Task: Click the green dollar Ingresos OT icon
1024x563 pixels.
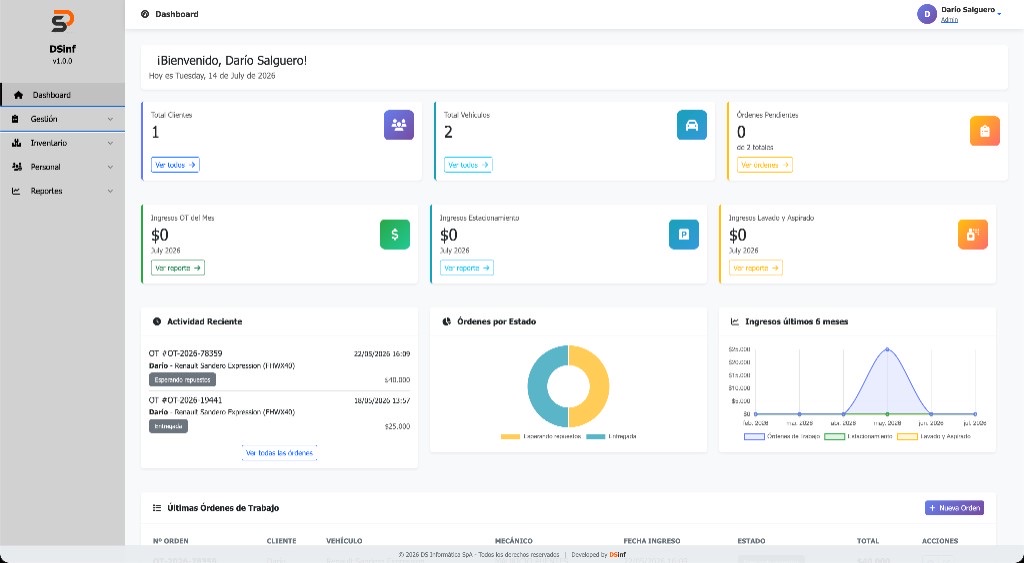Action: (x=394, y=234)
